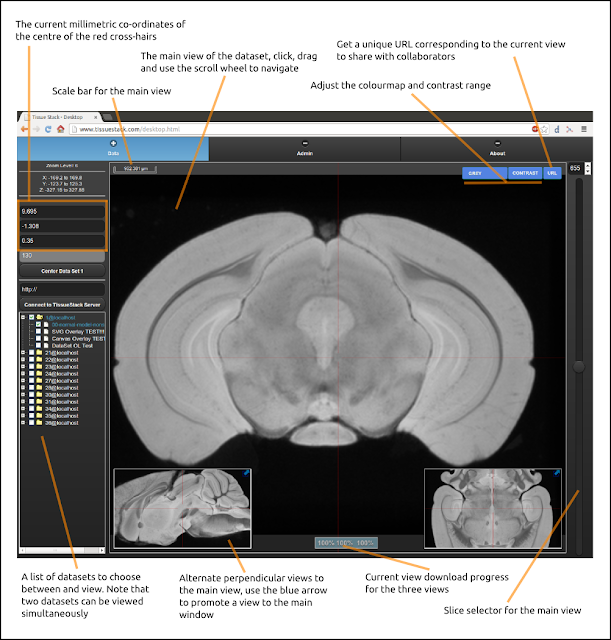Expand the 30@localhost tree node

[x=23, y=395]
